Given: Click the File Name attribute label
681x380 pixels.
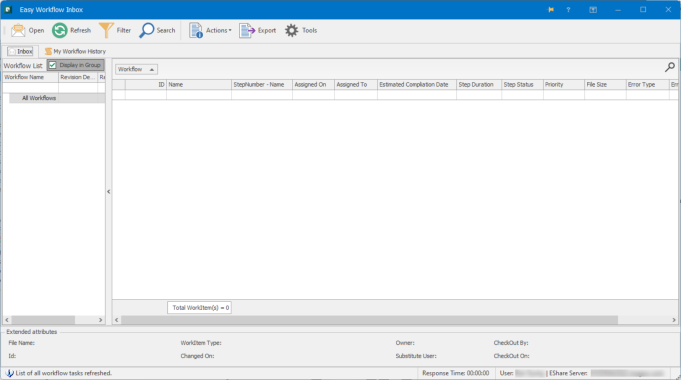Looking at the screenshot, I should tap(22, 343).
